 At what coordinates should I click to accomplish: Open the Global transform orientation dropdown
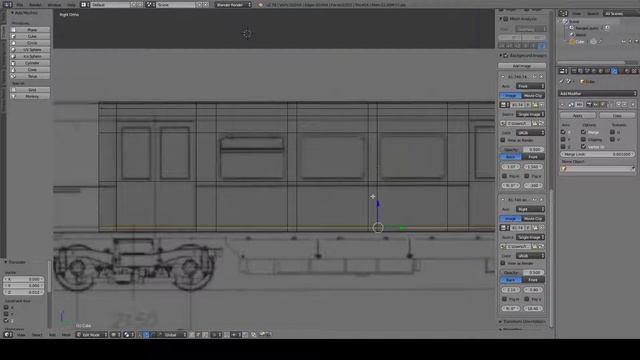click(x=176, y=335)
